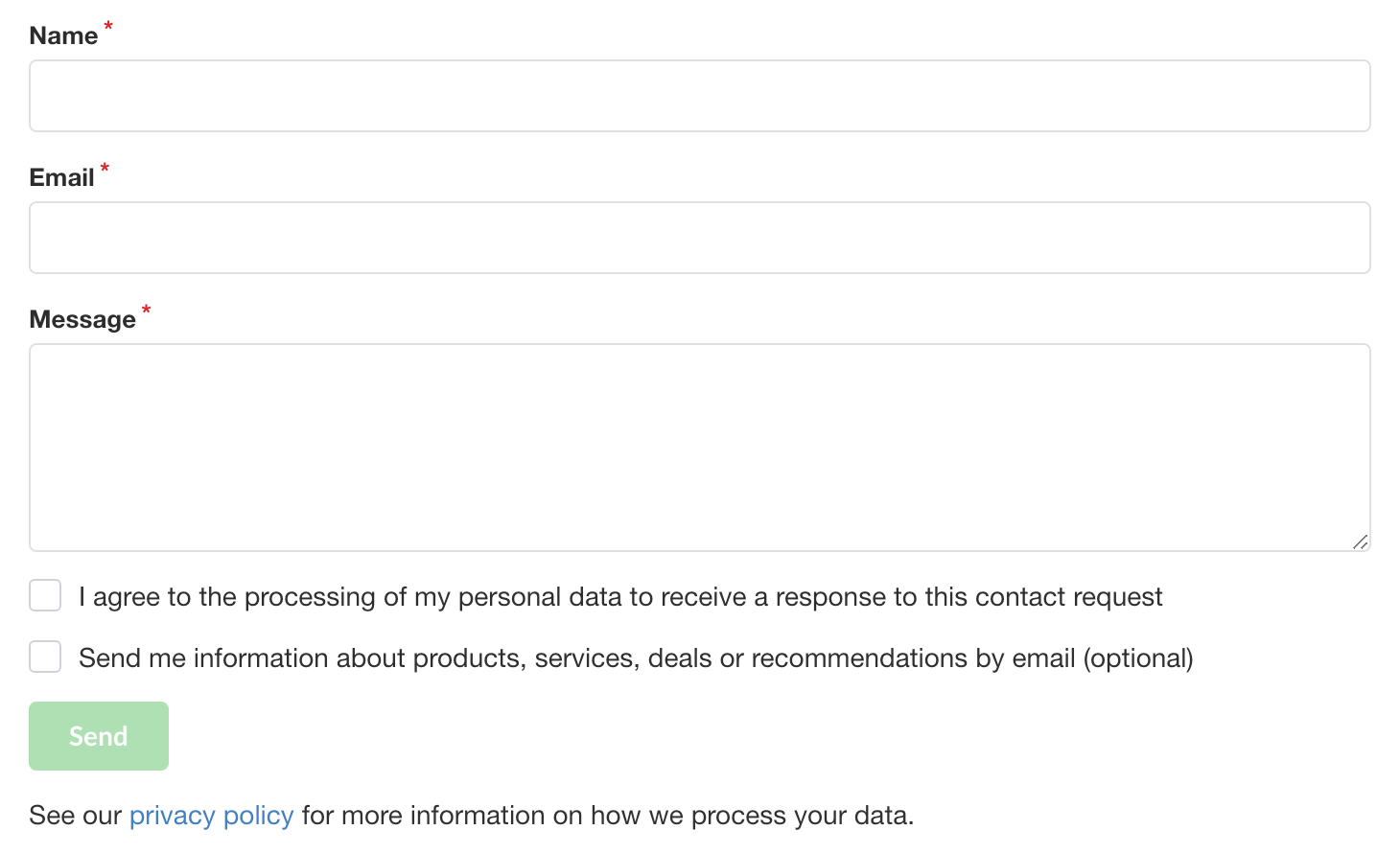Select the red asterisk next to Email

(104, 170)
